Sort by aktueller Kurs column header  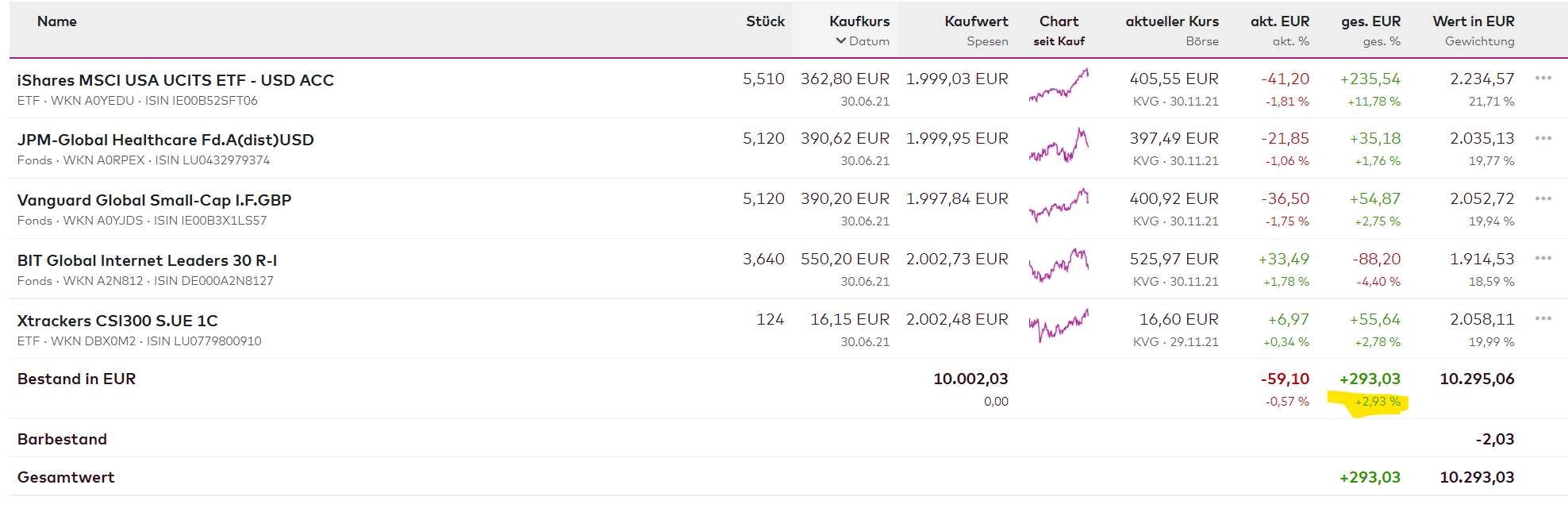(x=1171, y=21)
